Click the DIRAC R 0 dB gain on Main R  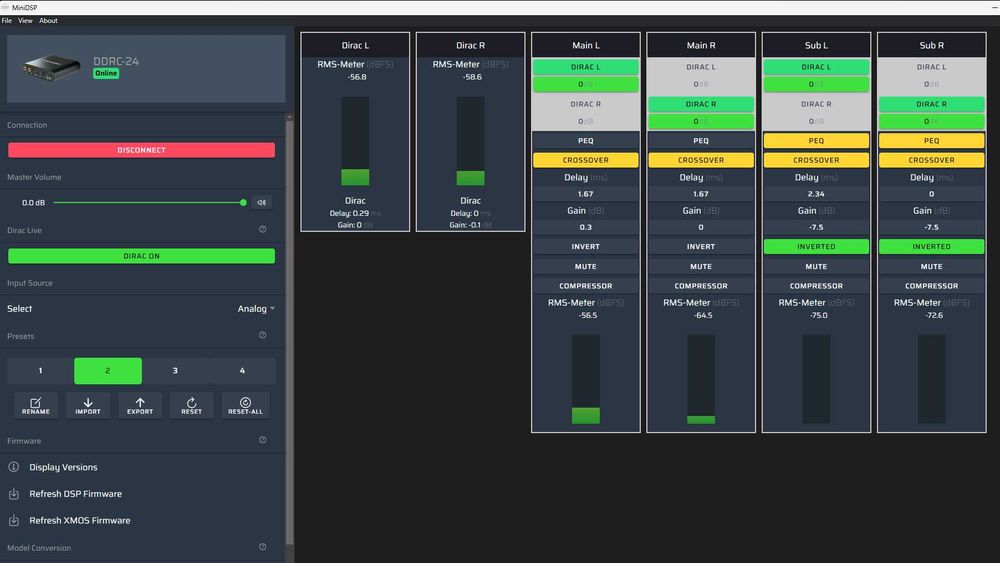701,121
